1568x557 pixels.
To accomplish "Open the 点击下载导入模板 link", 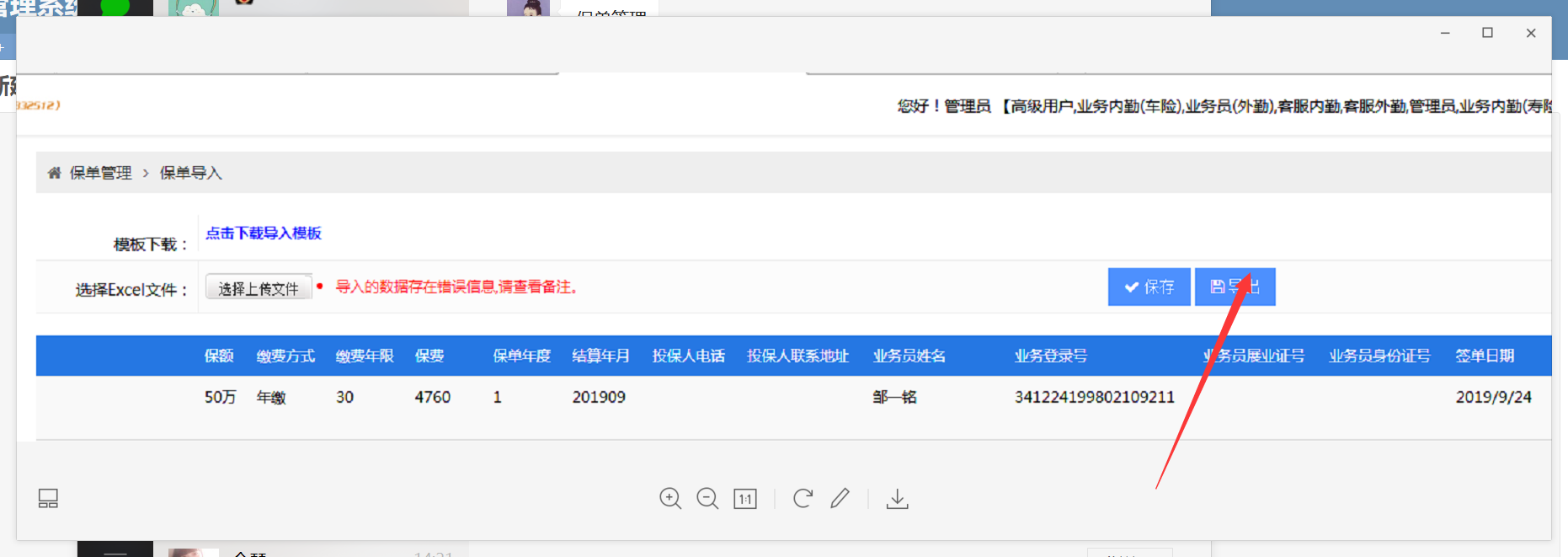I will pyautogui.click(x=264, y=233).
